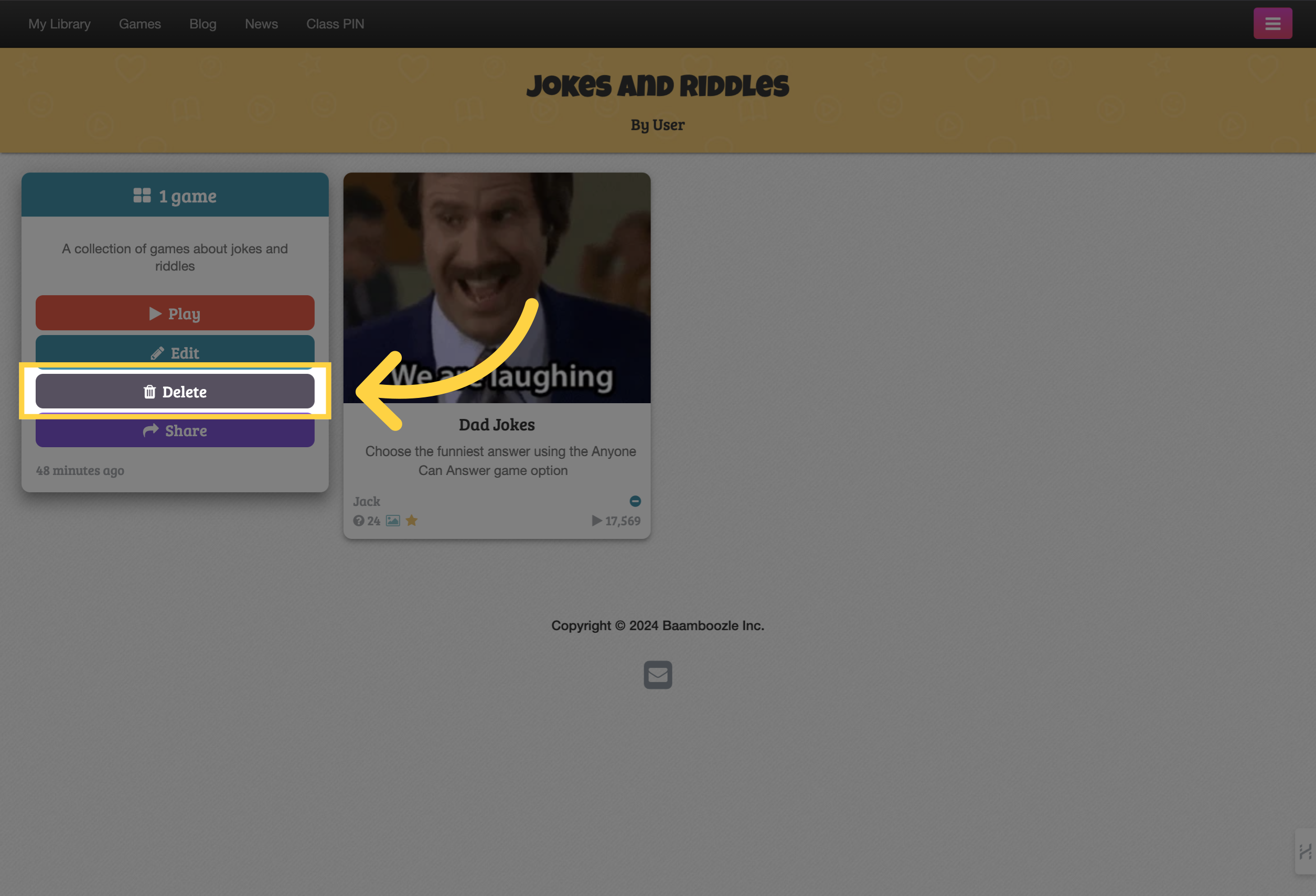The image size is (1316, 896).
Task: Click the collection description about jokes and riddles
Action: click(x=175, y=257)
